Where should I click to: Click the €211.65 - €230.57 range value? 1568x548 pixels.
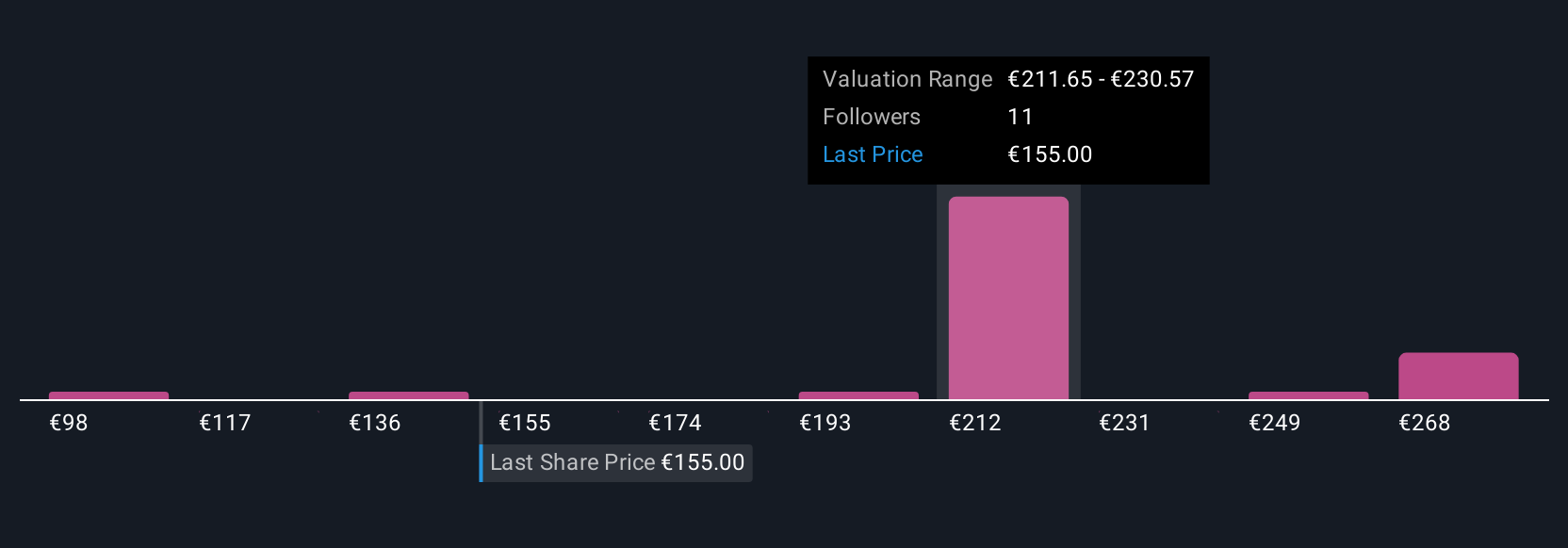click(1101, 79)
